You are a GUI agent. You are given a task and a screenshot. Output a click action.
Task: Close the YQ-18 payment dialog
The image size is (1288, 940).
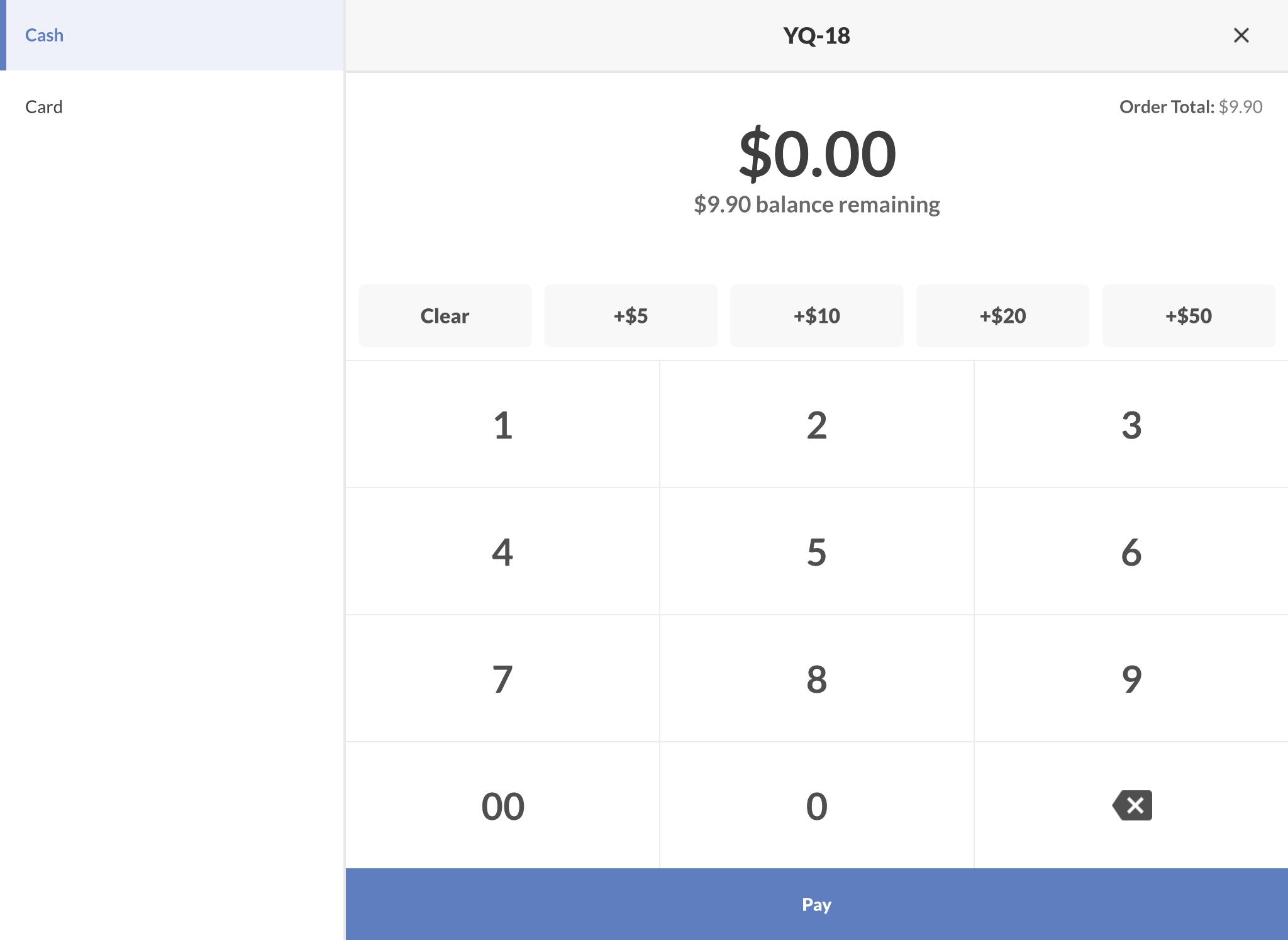(1241, 35)
